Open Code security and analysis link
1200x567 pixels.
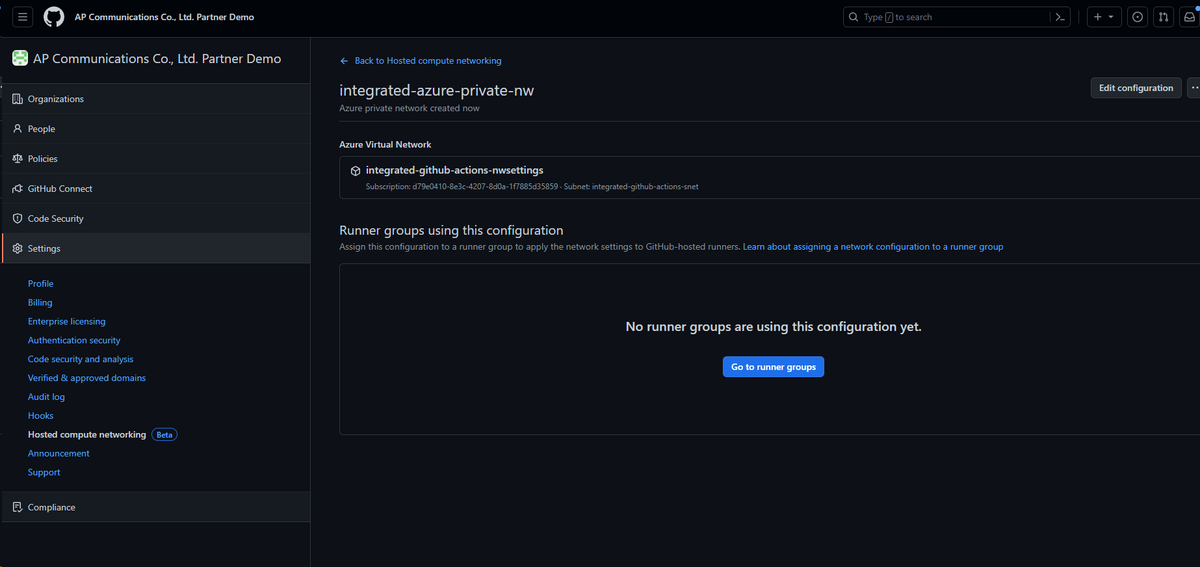(x=81, y=360)
